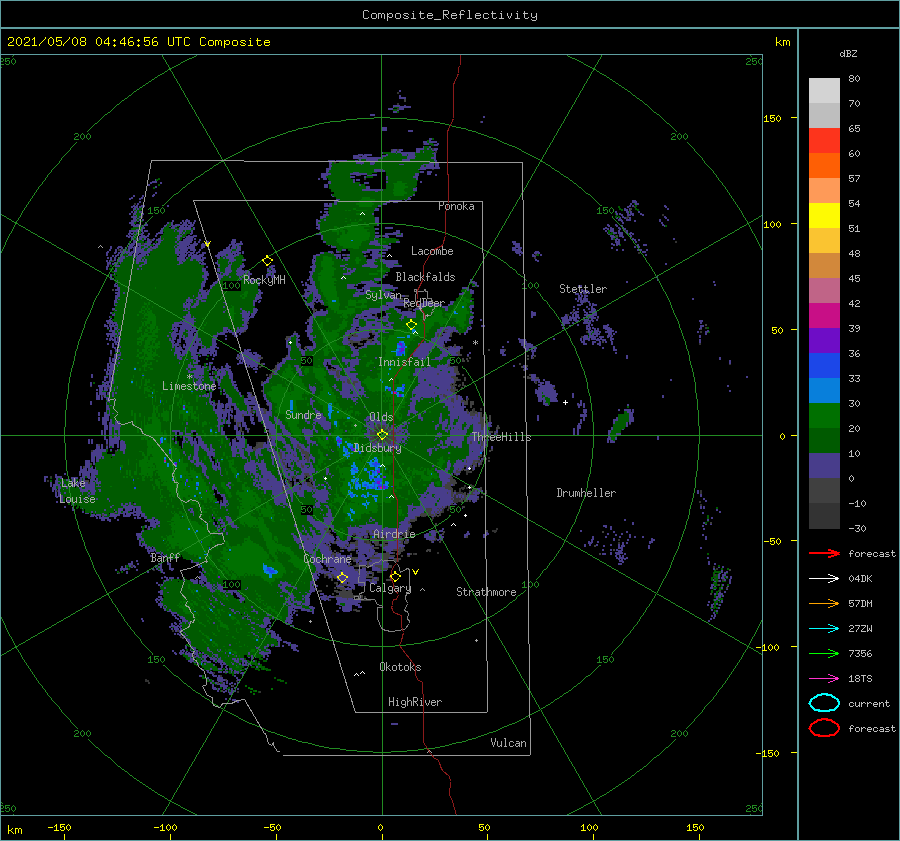Click the red legend swatch below 65
Viewport: 900px width, 841px height.
(x=824, y=141)
